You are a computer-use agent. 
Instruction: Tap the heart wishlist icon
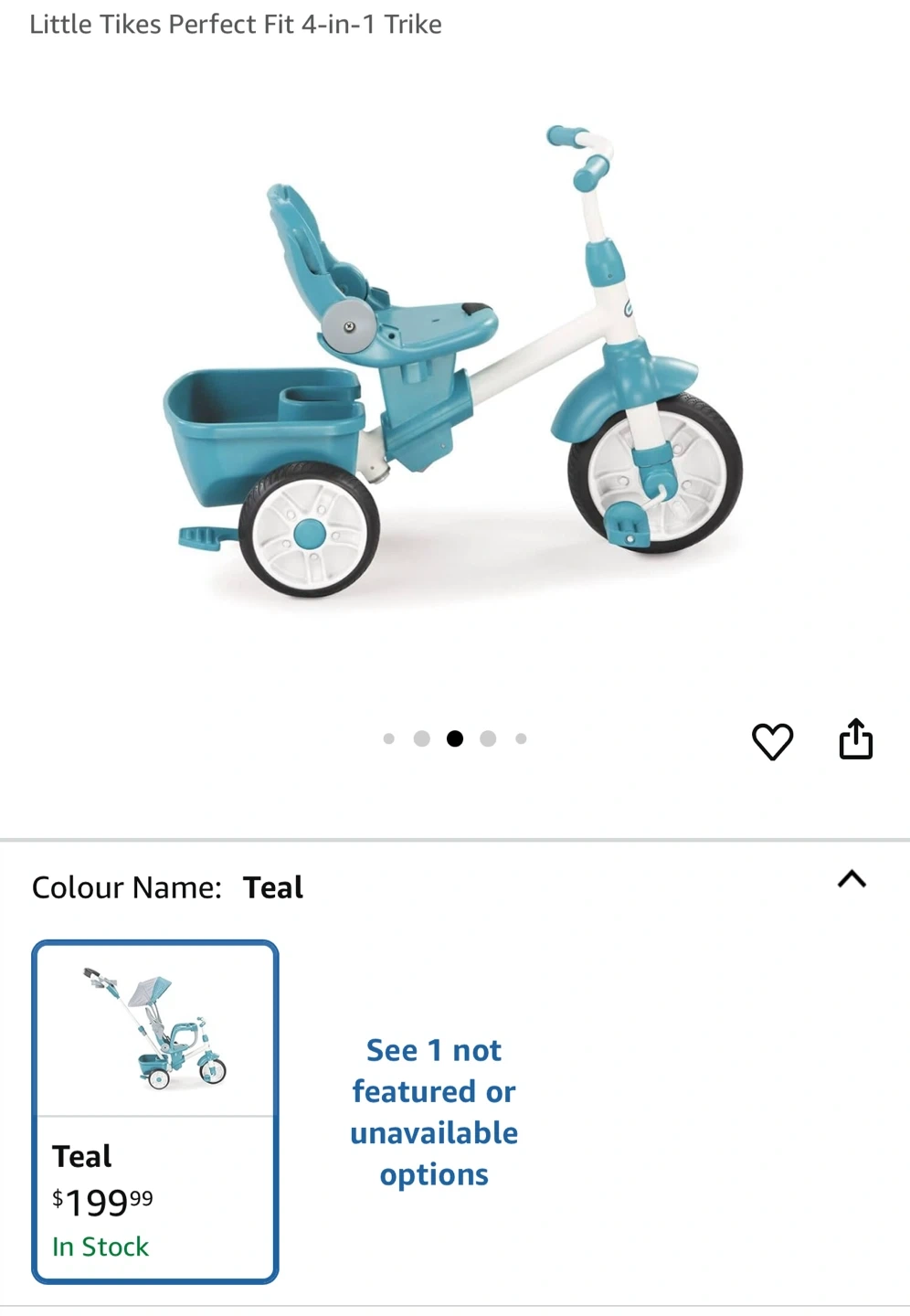coord(772,741)
